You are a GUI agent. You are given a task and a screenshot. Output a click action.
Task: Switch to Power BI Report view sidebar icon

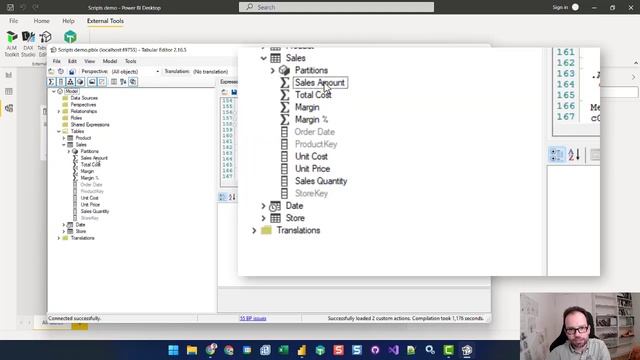click(x=9, y=75)
